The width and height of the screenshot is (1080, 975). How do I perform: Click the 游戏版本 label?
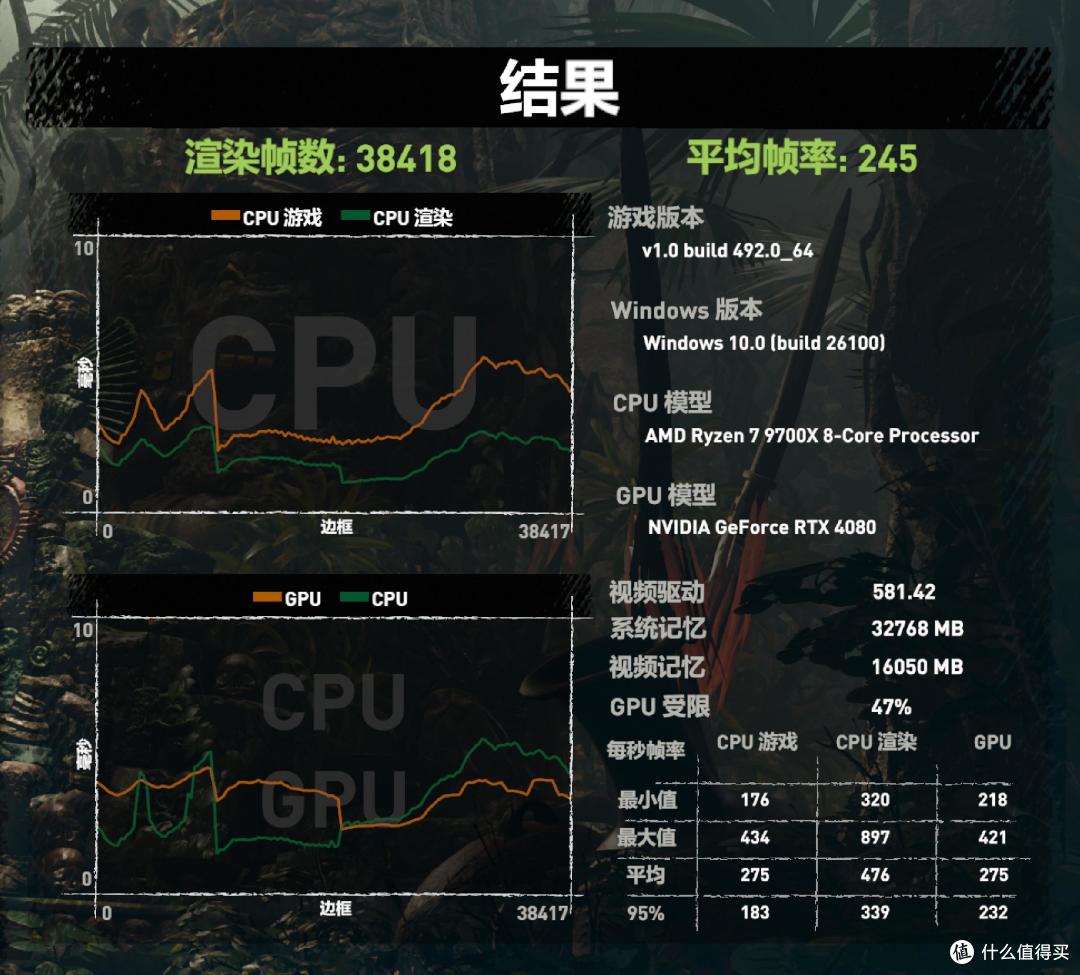655,217
